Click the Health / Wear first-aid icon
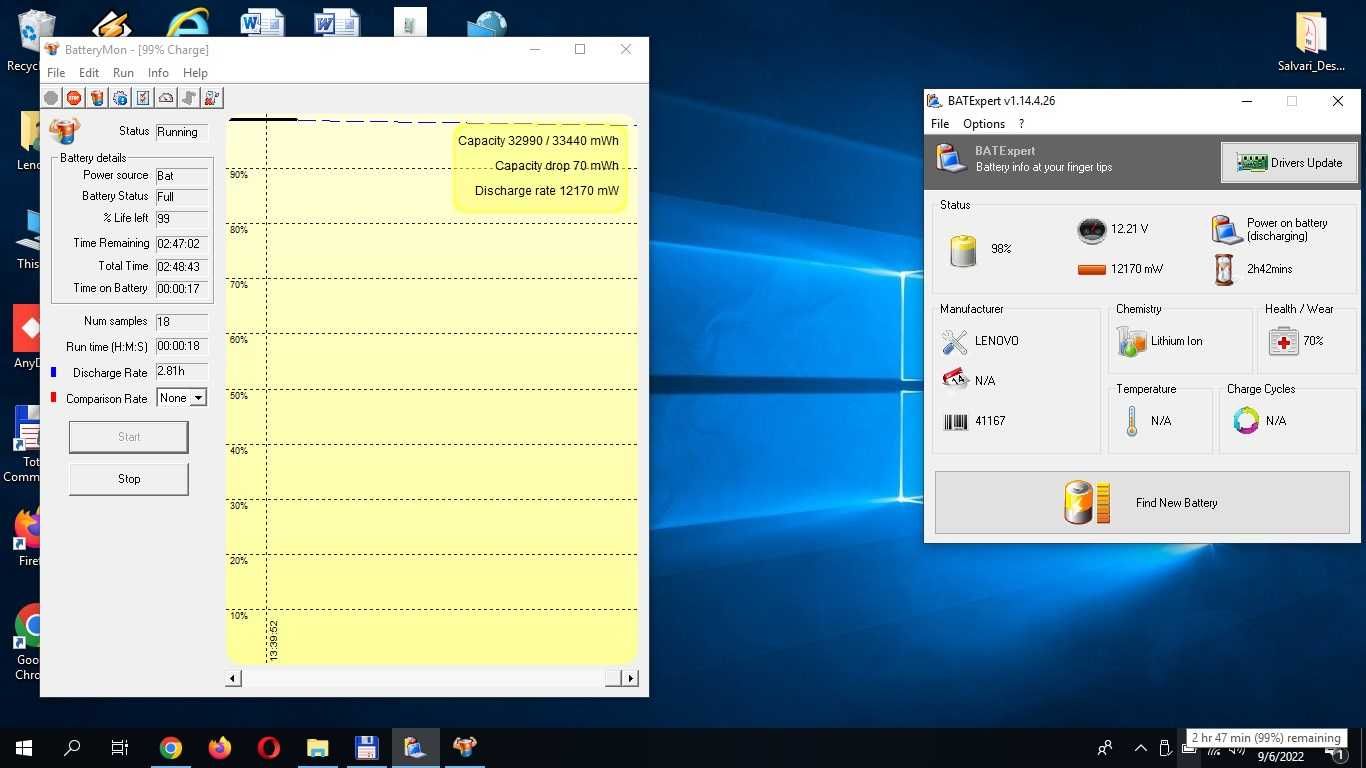Viewport: 1366px width, 768px height. point(1283,342)
